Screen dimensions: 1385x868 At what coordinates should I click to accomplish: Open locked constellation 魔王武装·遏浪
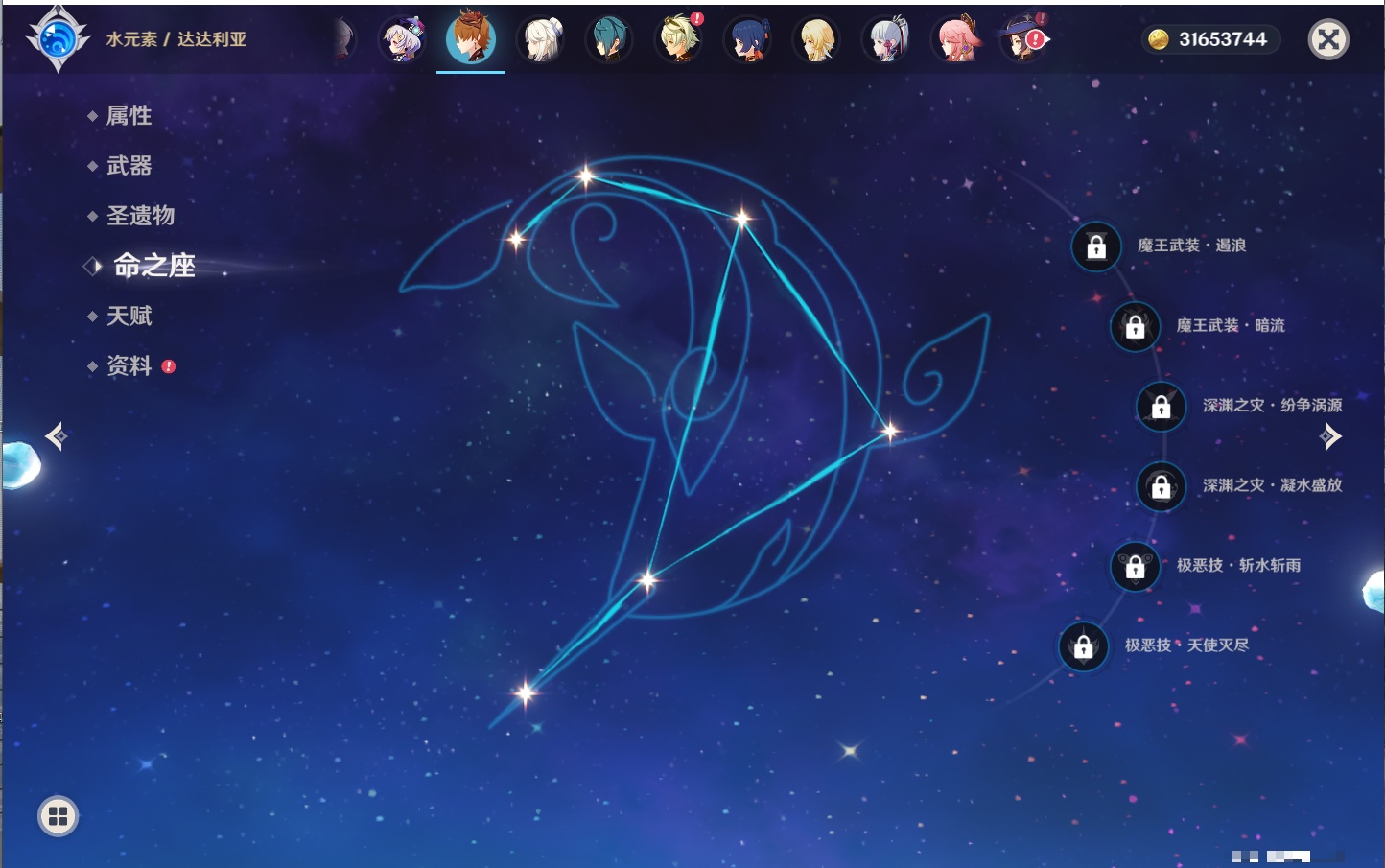click(x=1096, y=246)
